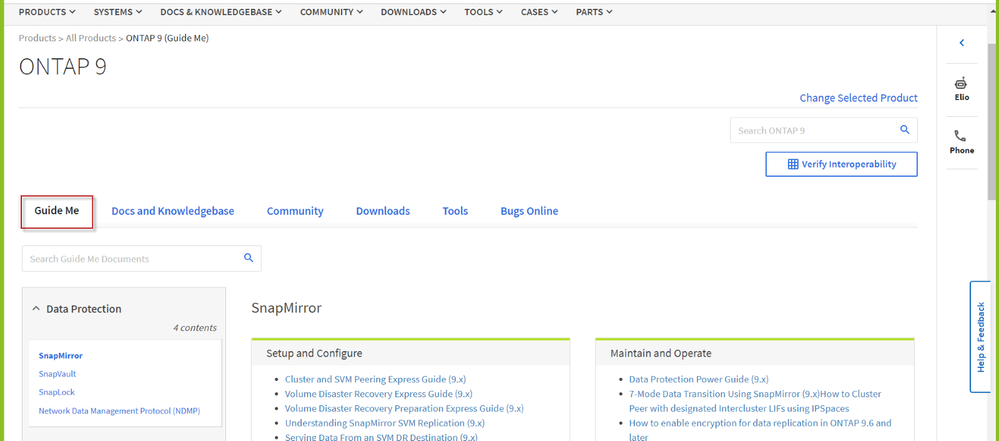999x441 pixels.
Task: Select SnapLock in the sidebar list
Action: pyautogui.click(x=57, y=392)
